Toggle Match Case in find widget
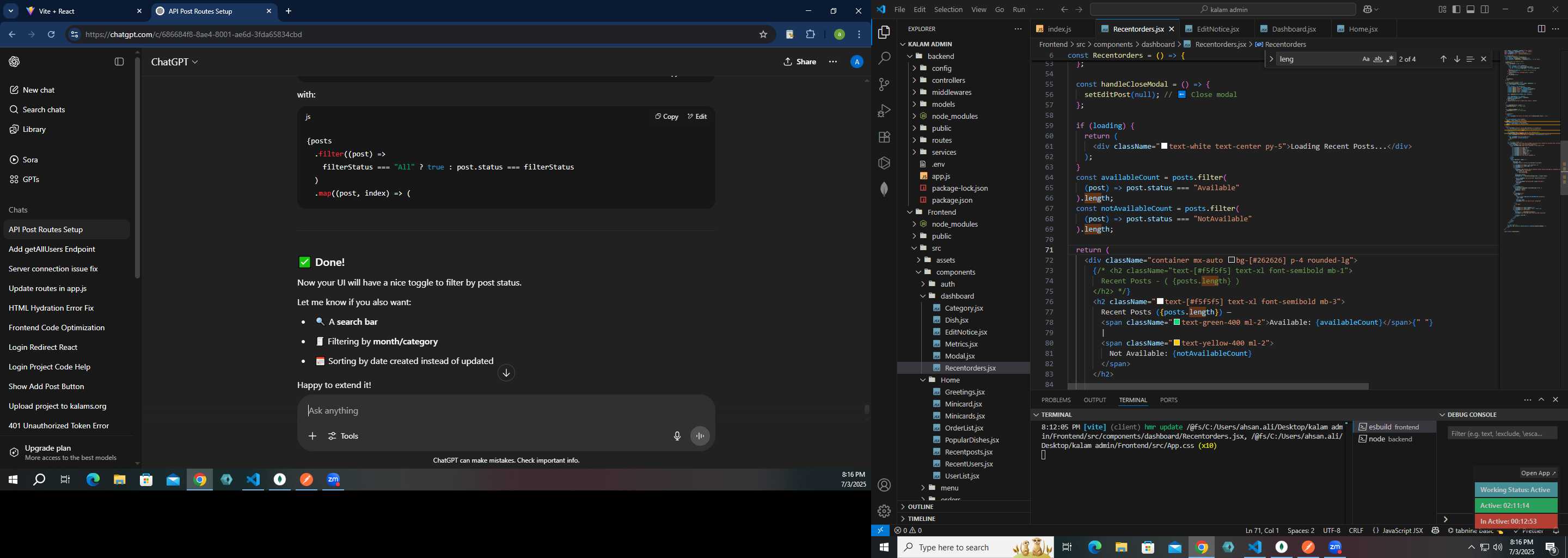The image size is (1568, 558). 1366,59
